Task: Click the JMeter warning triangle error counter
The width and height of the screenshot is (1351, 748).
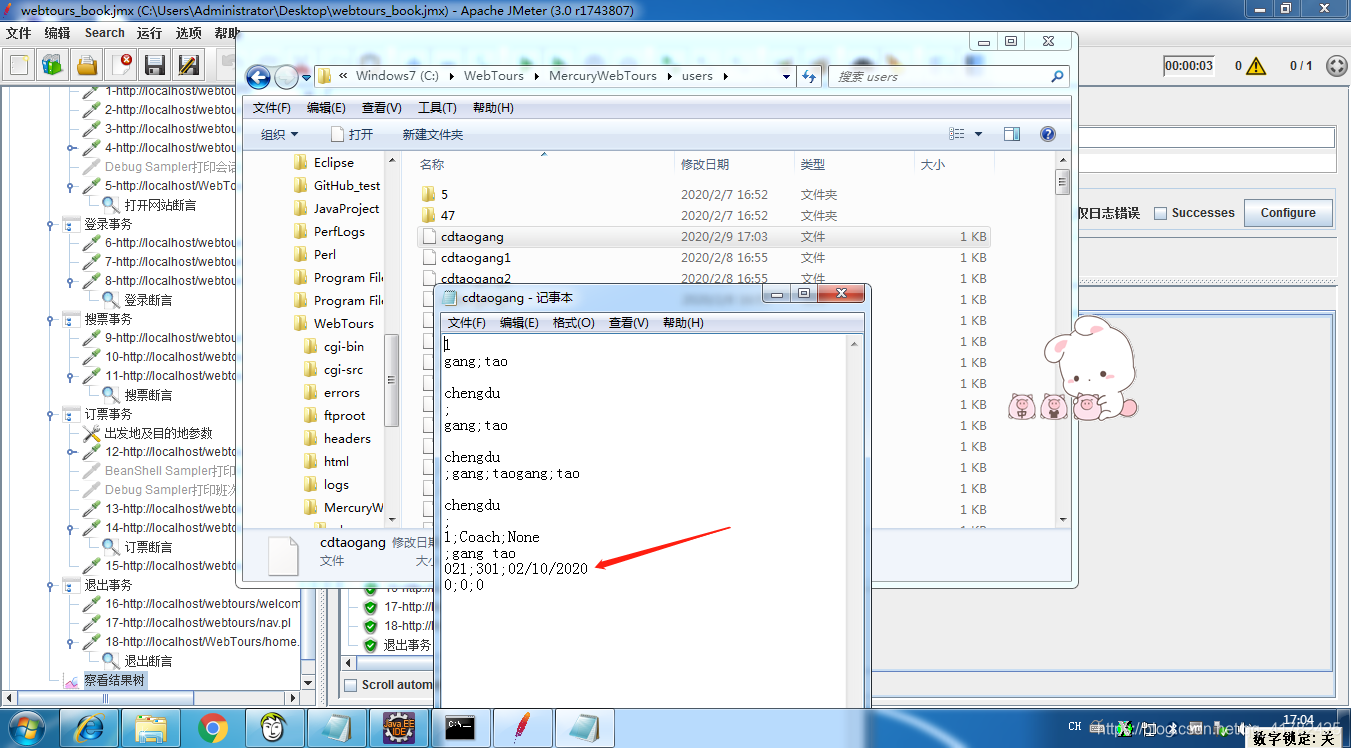Action: point(1256,66)
